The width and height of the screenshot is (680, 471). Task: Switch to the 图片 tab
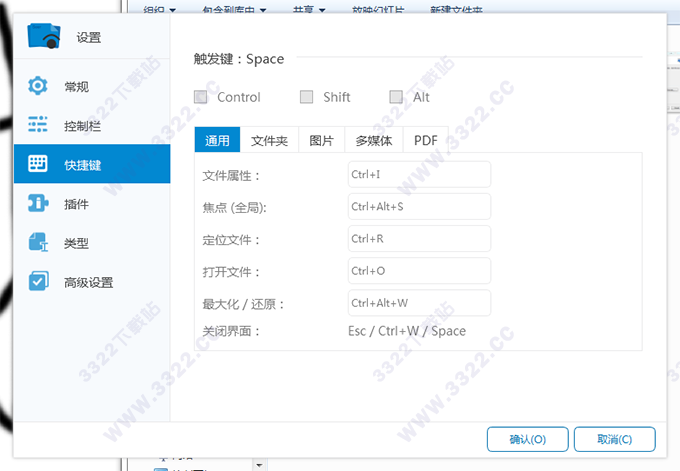321,140
